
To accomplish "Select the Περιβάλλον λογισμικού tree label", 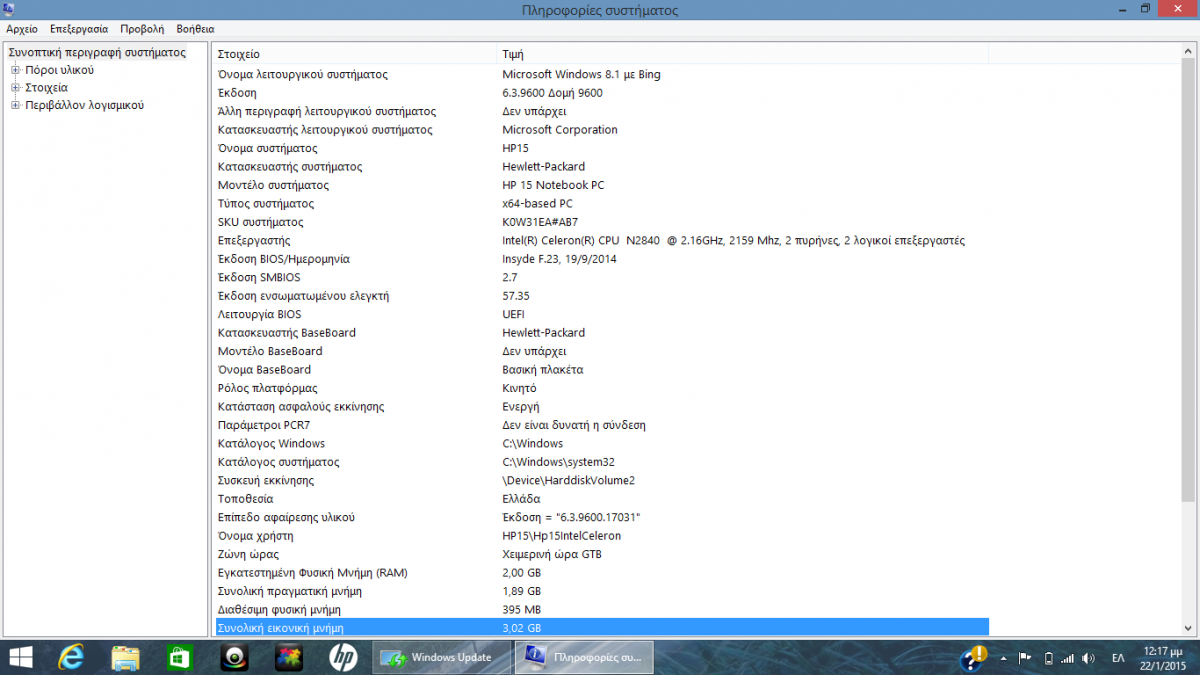I will [x=84, y=104].
